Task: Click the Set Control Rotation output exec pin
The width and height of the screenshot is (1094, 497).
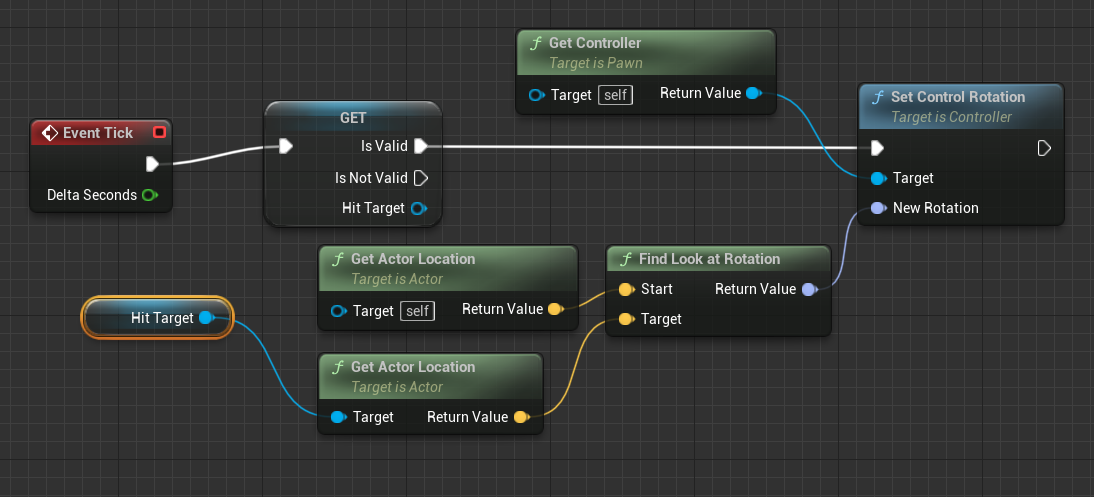Action: 1044,148
